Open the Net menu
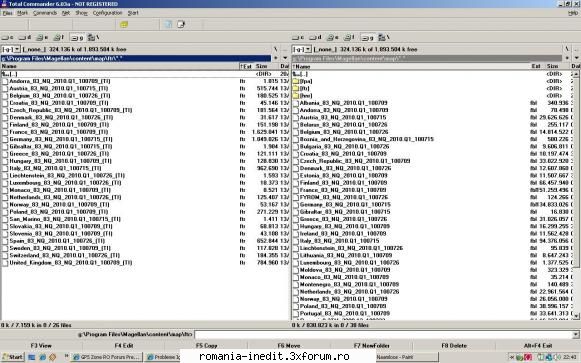 (x=66, y=13)
